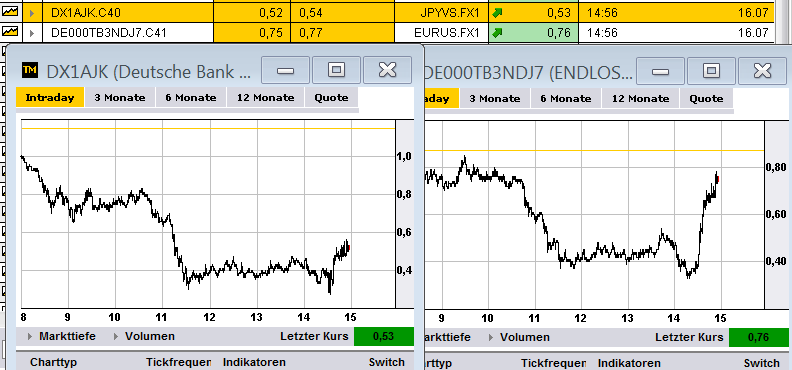The image size is (792, 370).
Task: Expand Markttiefe in DX1AJK window
Action: point(62,336)
